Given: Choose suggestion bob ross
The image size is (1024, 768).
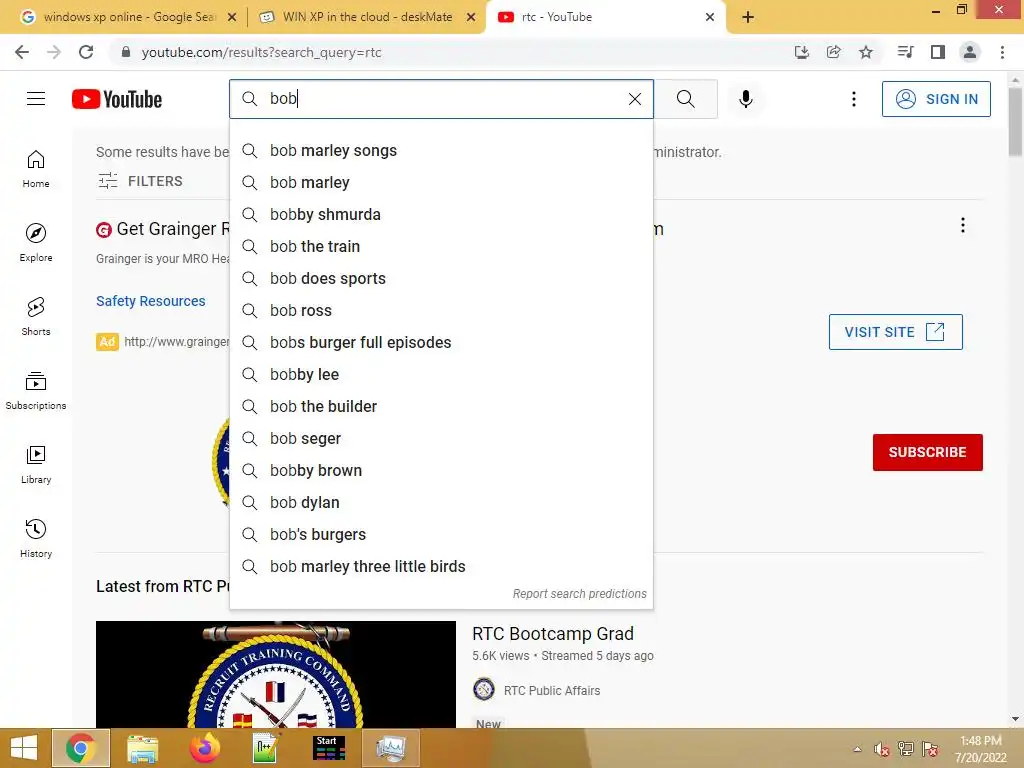Looking at the screenshot, I should 441,310.
